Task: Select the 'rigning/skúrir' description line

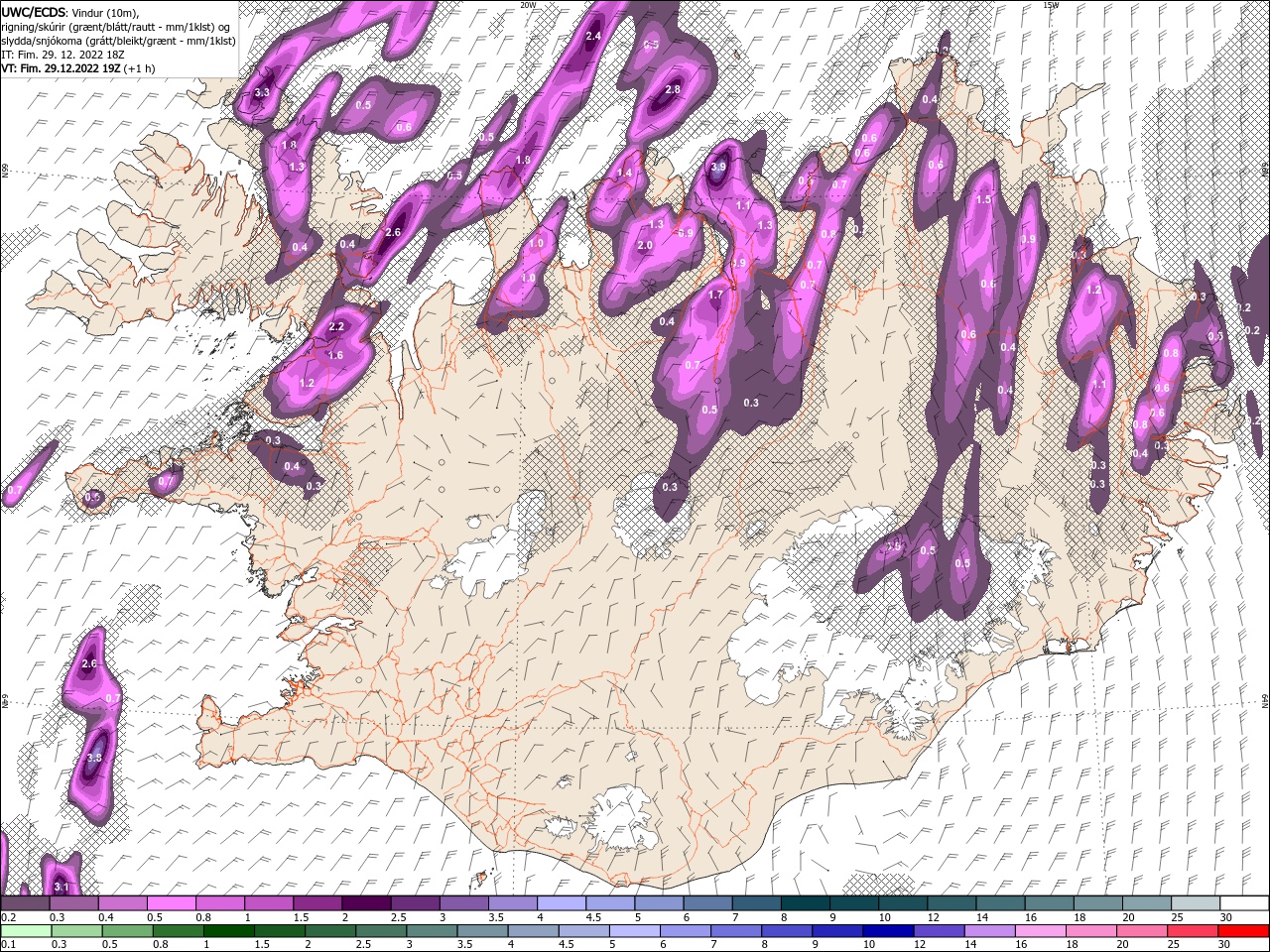Action: click(x=117, y=26)
